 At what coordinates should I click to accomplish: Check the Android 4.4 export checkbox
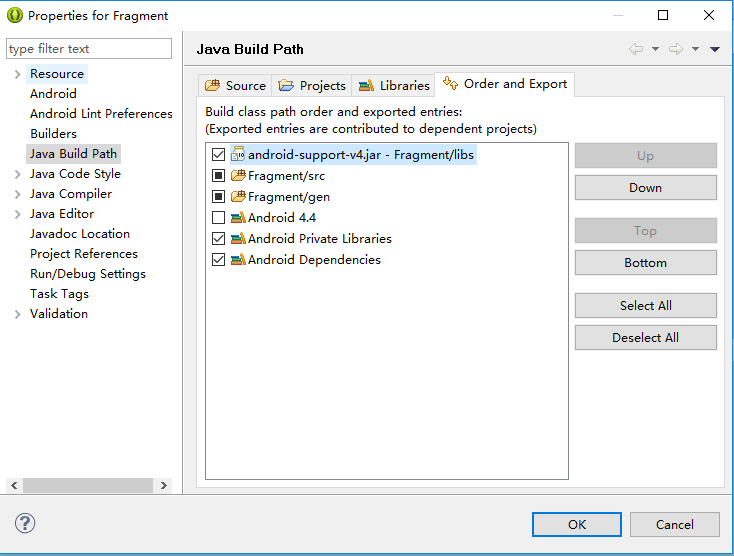click(219, 218)
